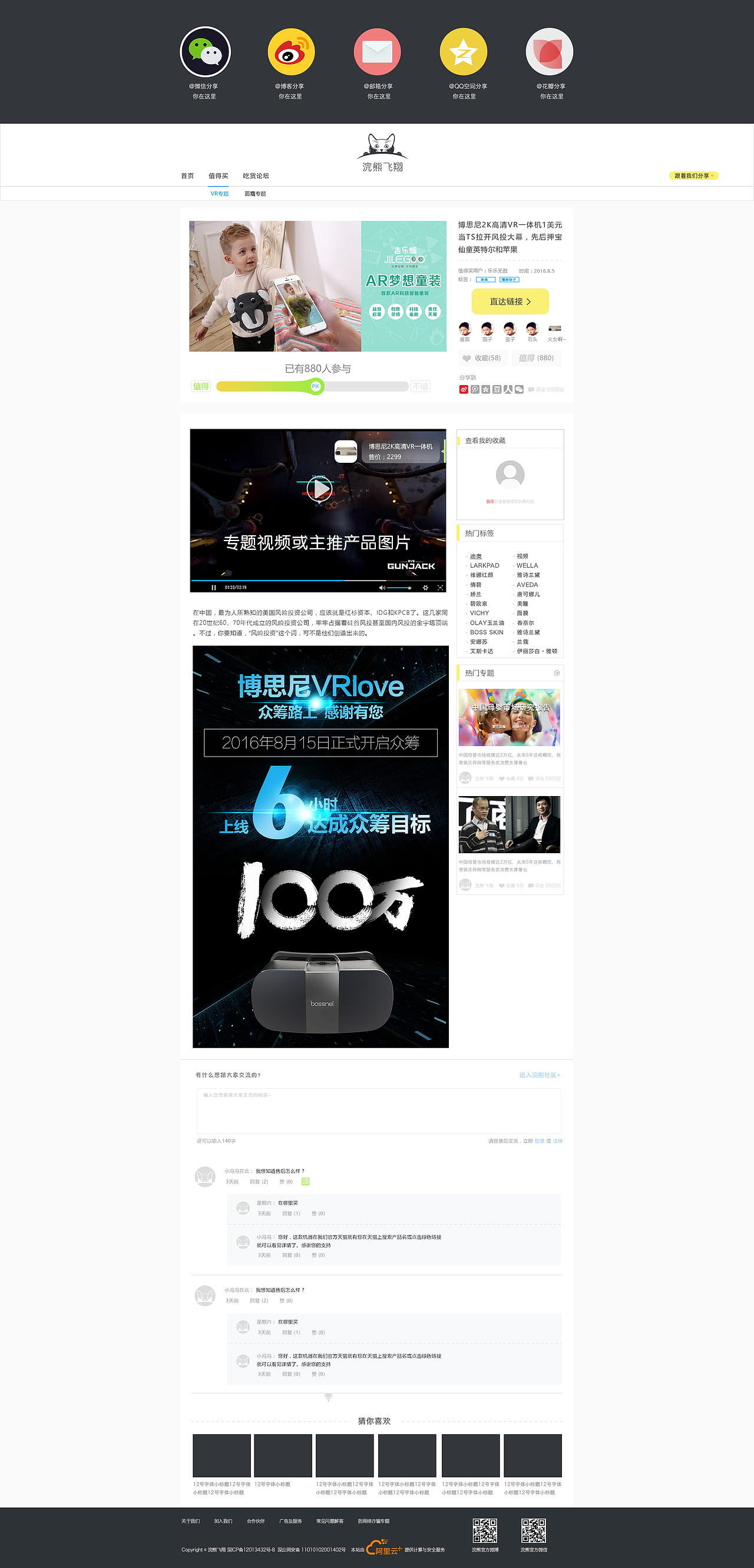Open the 常见问题解答 footer link
This screenshot has height=1568, width=754.
coord(329,1521)
